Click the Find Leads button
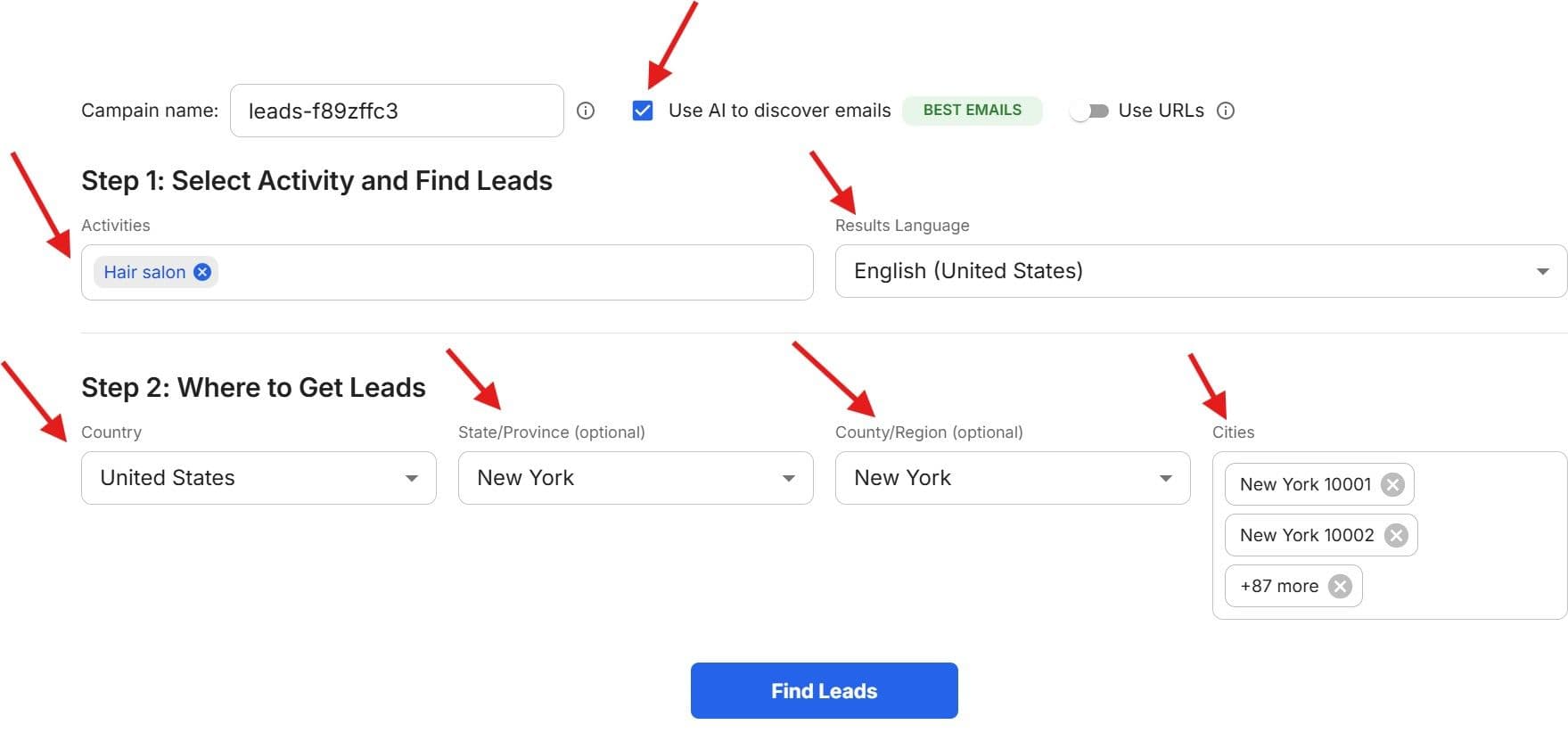The width and height of the screenshot is (1568, 733). coord(825,691)
